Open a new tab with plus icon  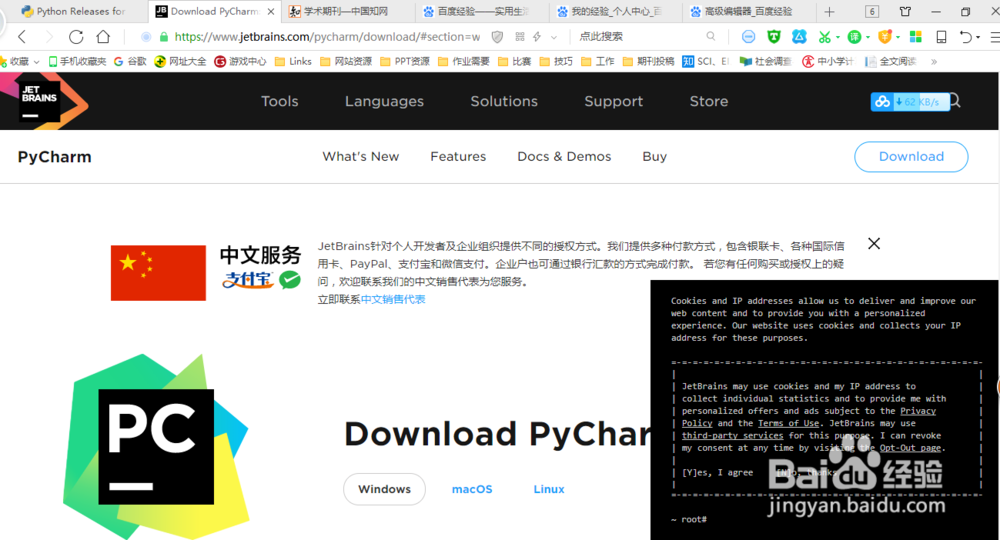click(829, 11)
